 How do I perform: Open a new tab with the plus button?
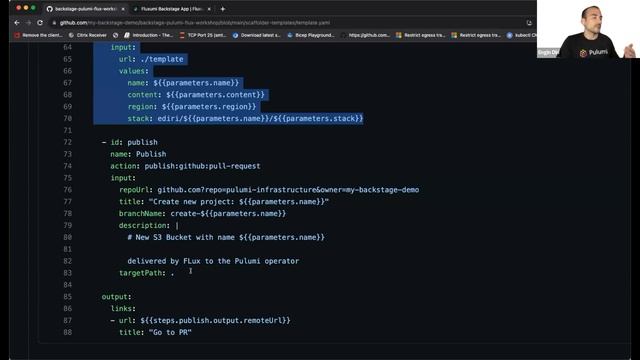click(x=222, y=9)
